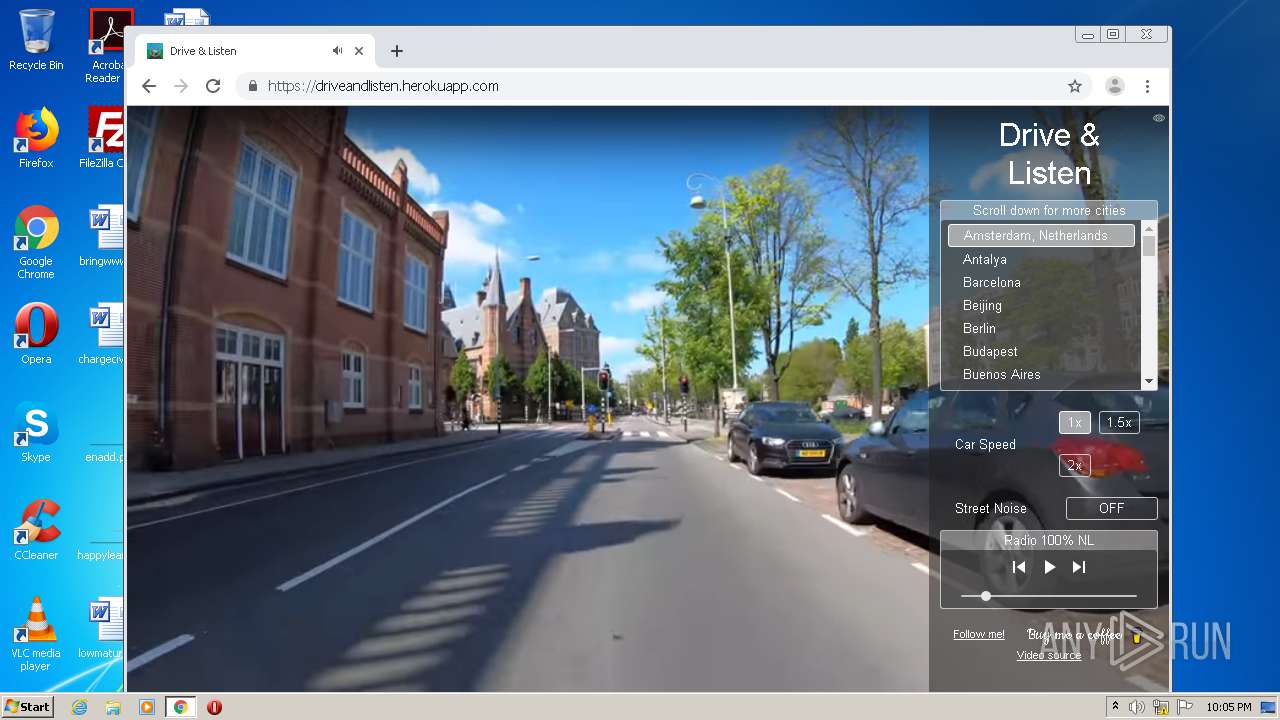Set car speed to 1.5x
The height and width of the screenshot is (720, 1280).
tap(1119, 422)
